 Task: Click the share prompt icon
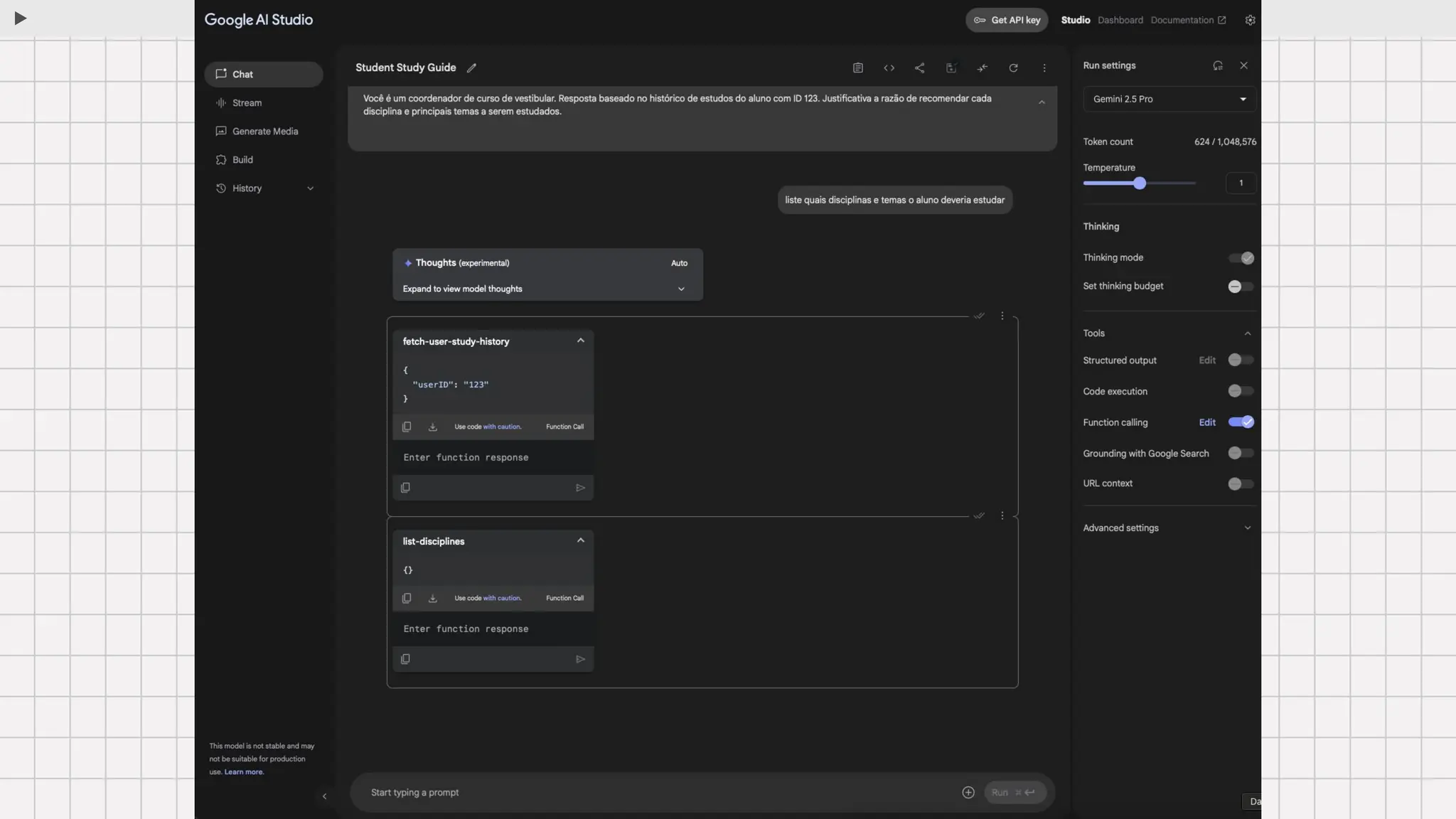click(x=919, y=68)
